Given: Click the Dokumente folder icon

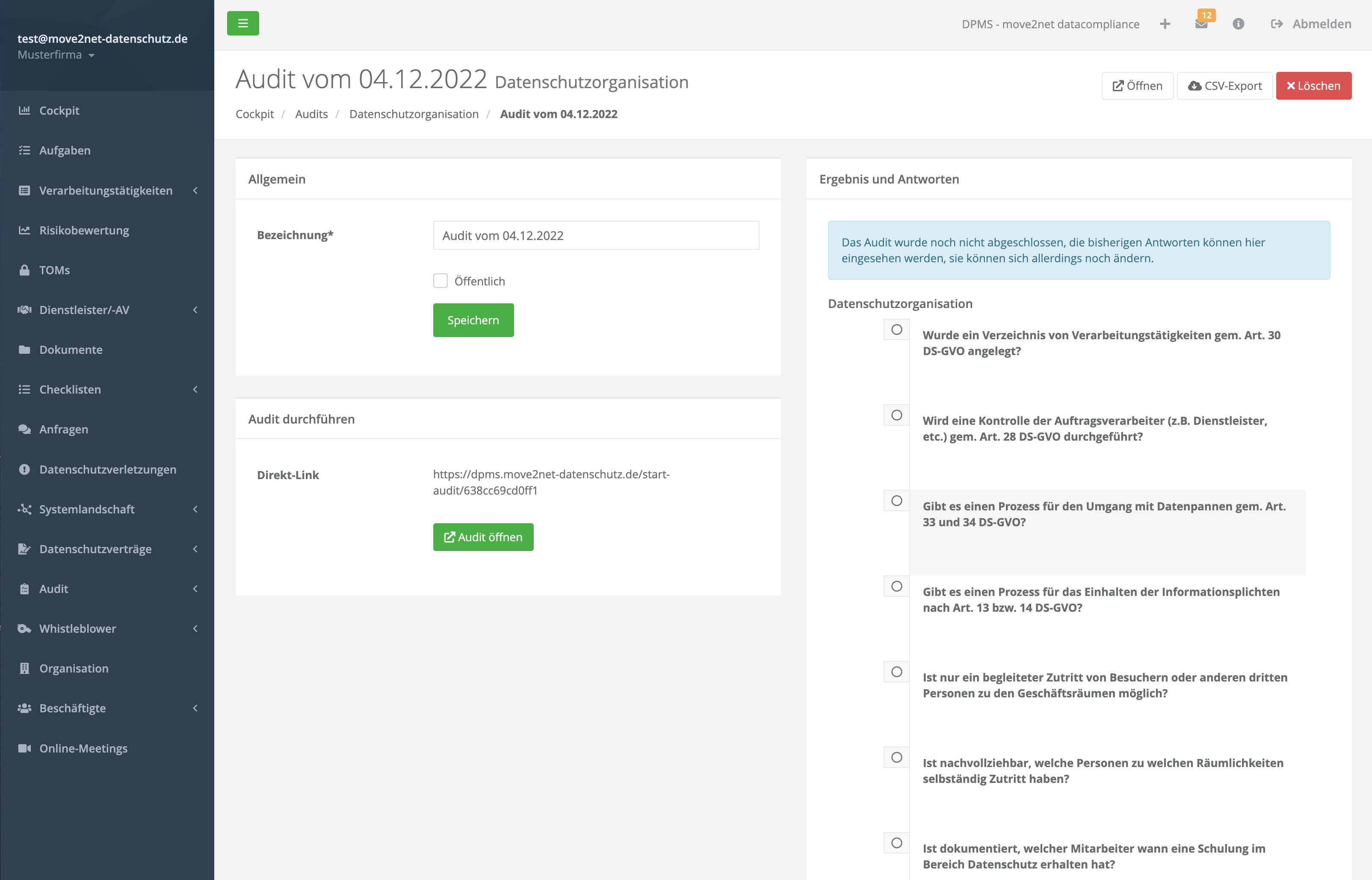Looking at the screenshot, I should click(x=24, y=350).
